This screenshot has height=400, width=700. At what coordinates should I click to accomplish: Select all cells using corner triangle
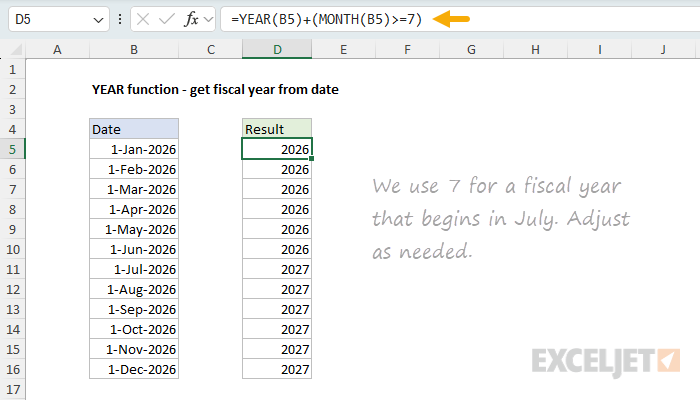coord(16,49)
